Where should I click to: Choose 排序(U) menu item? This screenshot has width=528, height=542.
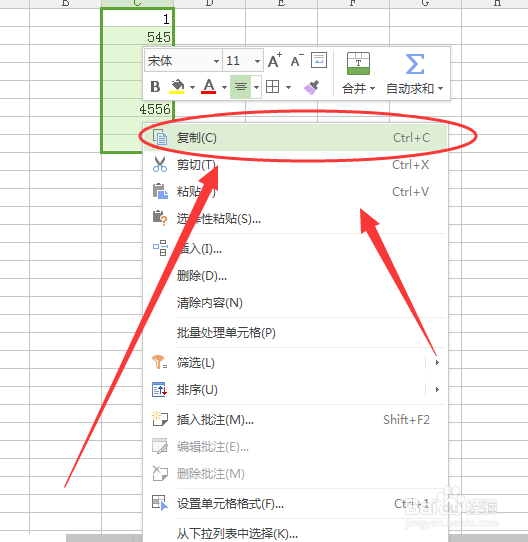295,390
